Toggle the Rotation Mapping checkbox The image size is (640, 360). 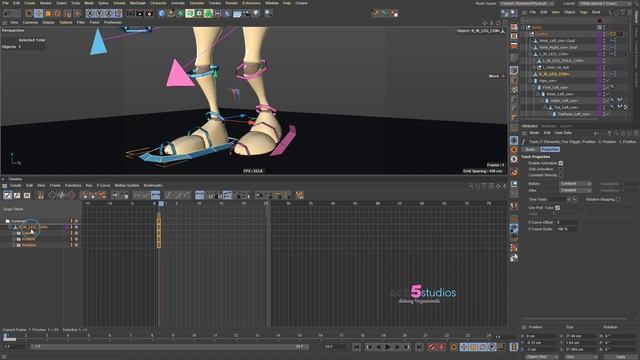click(619, 199)
